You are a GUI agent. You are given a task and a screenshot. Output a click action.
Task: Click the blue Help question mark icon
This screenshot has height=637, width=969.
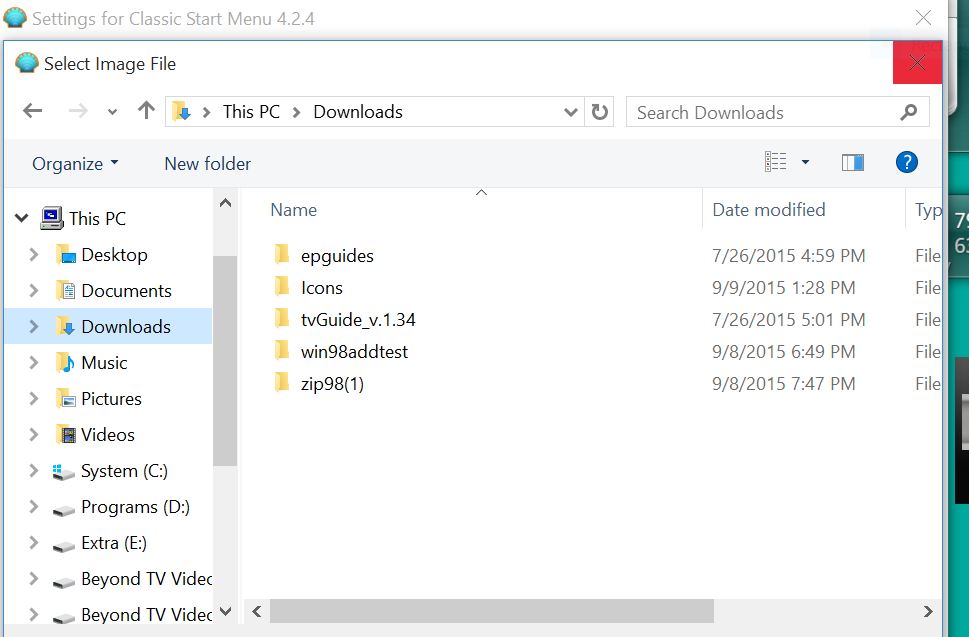(x=906, y=162)
